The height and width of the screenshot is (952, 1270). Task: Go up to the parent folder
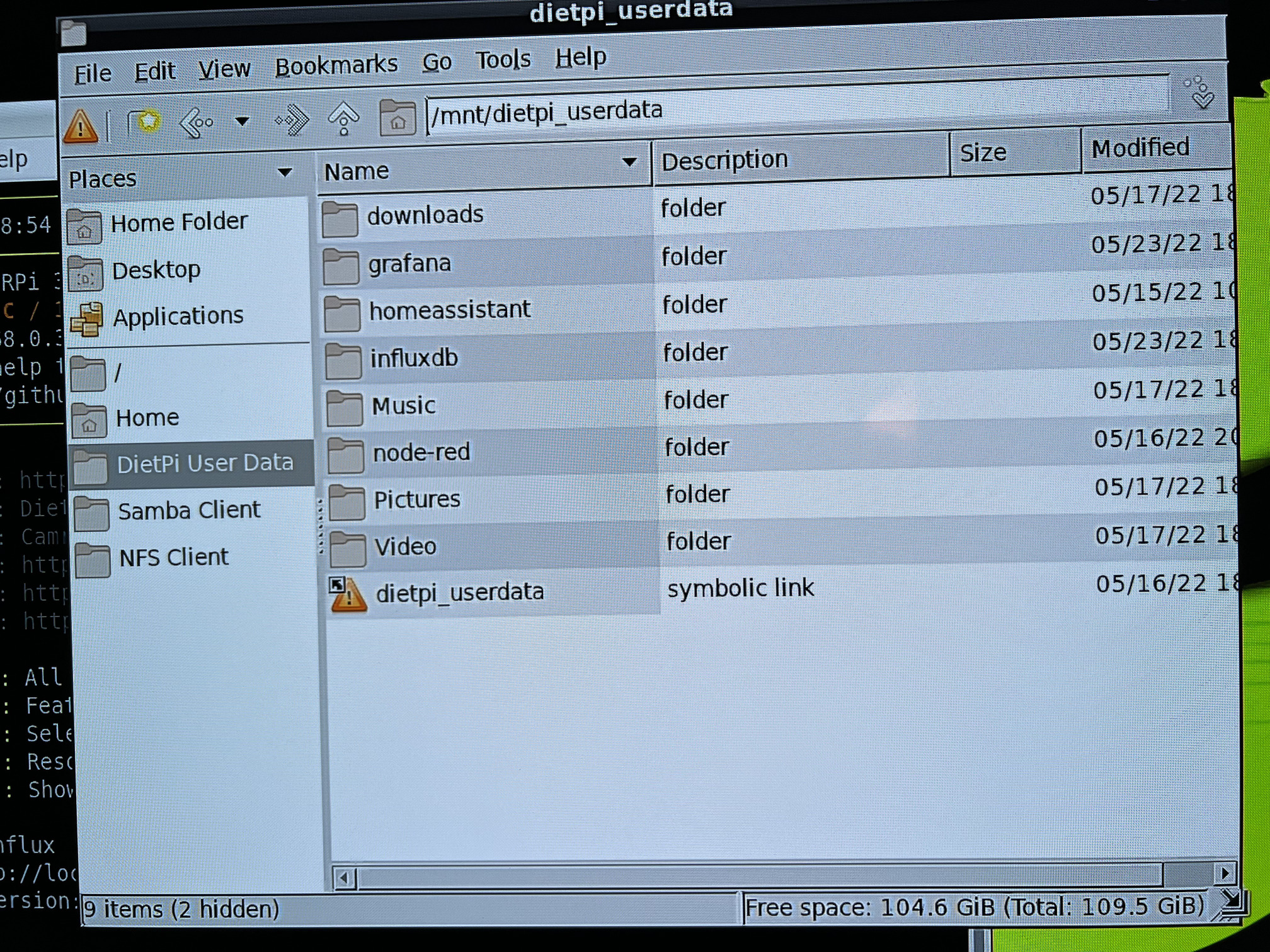pos(343,118)
